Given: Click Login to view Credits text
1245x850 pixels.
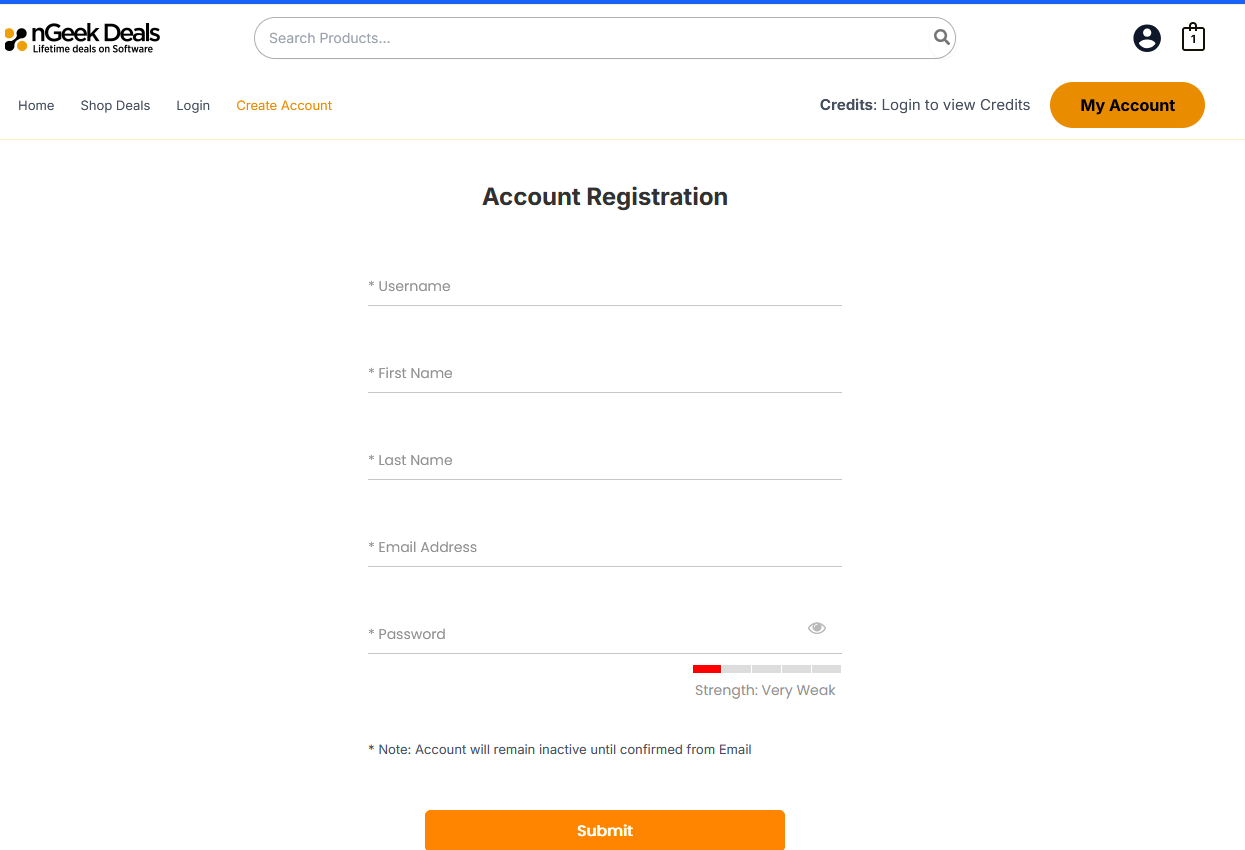Looking at the screenshot, I should click(955, 105).
